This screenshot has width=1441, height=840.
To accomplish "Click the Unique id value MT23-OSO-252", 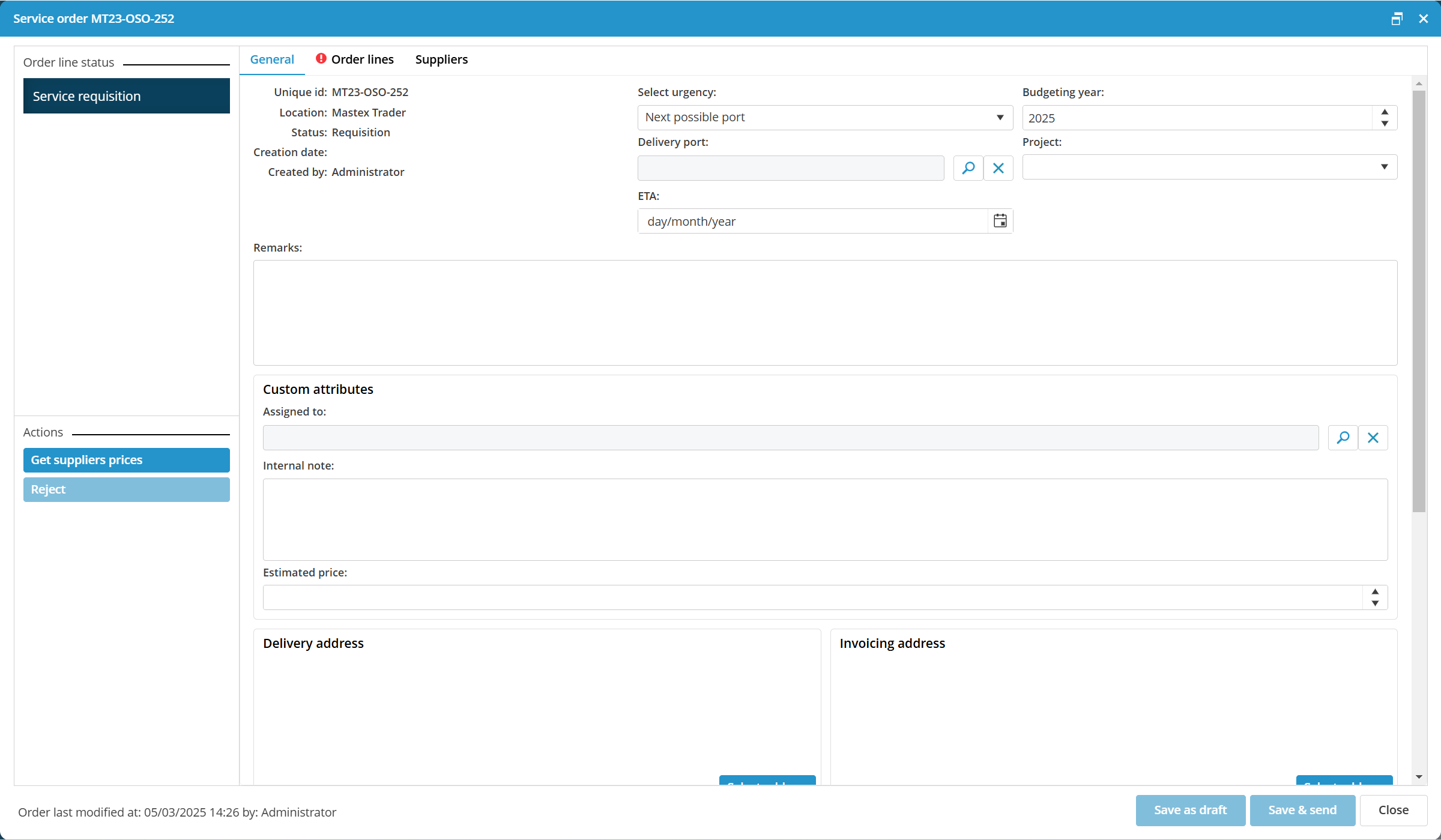I will 370,92.
